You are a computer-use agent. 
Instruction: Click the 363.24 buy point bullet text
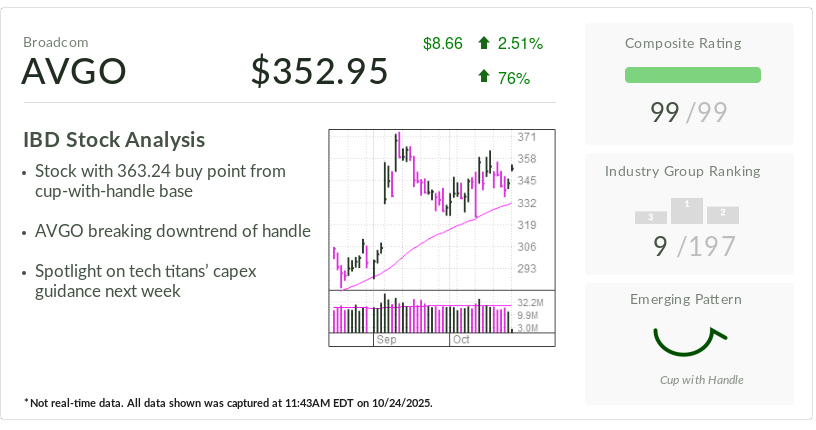pyautogui.click(x=159, y=181)
